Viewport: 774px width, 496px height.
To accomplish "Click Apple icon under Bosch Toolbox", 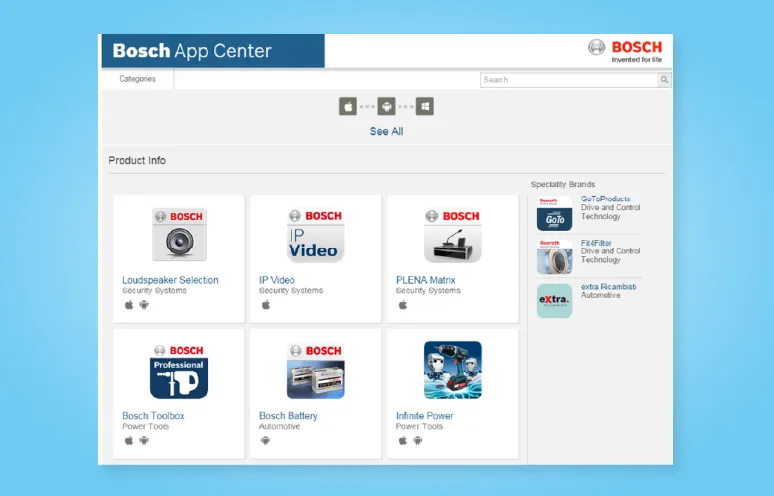I will 129,440.
